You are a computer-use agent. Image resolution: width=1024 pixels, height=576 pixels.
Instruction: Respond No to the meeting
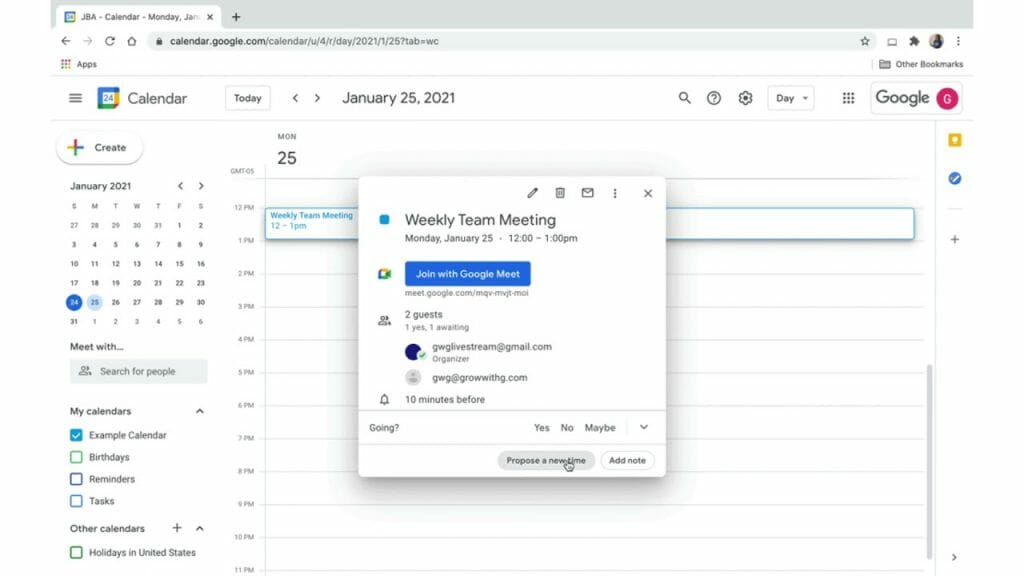(567, 428)
